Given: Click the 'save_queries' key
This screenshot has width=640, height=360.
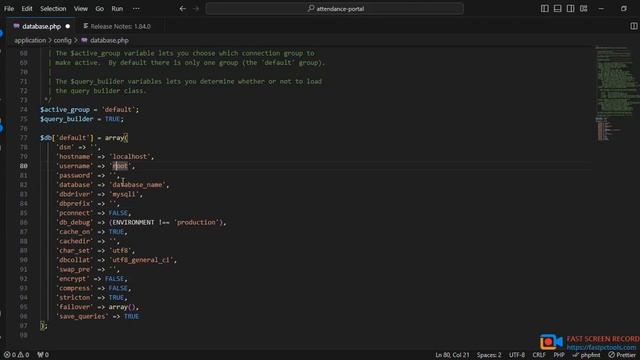Looking at the screenshot, I should tap(82, 317).
